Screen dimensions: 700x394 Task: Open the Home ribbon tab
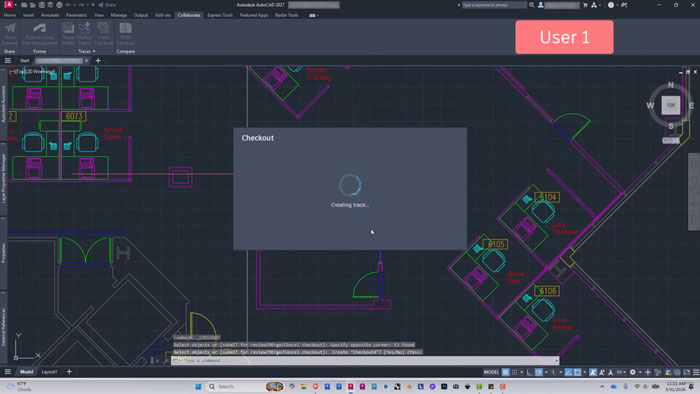[10, 15]
